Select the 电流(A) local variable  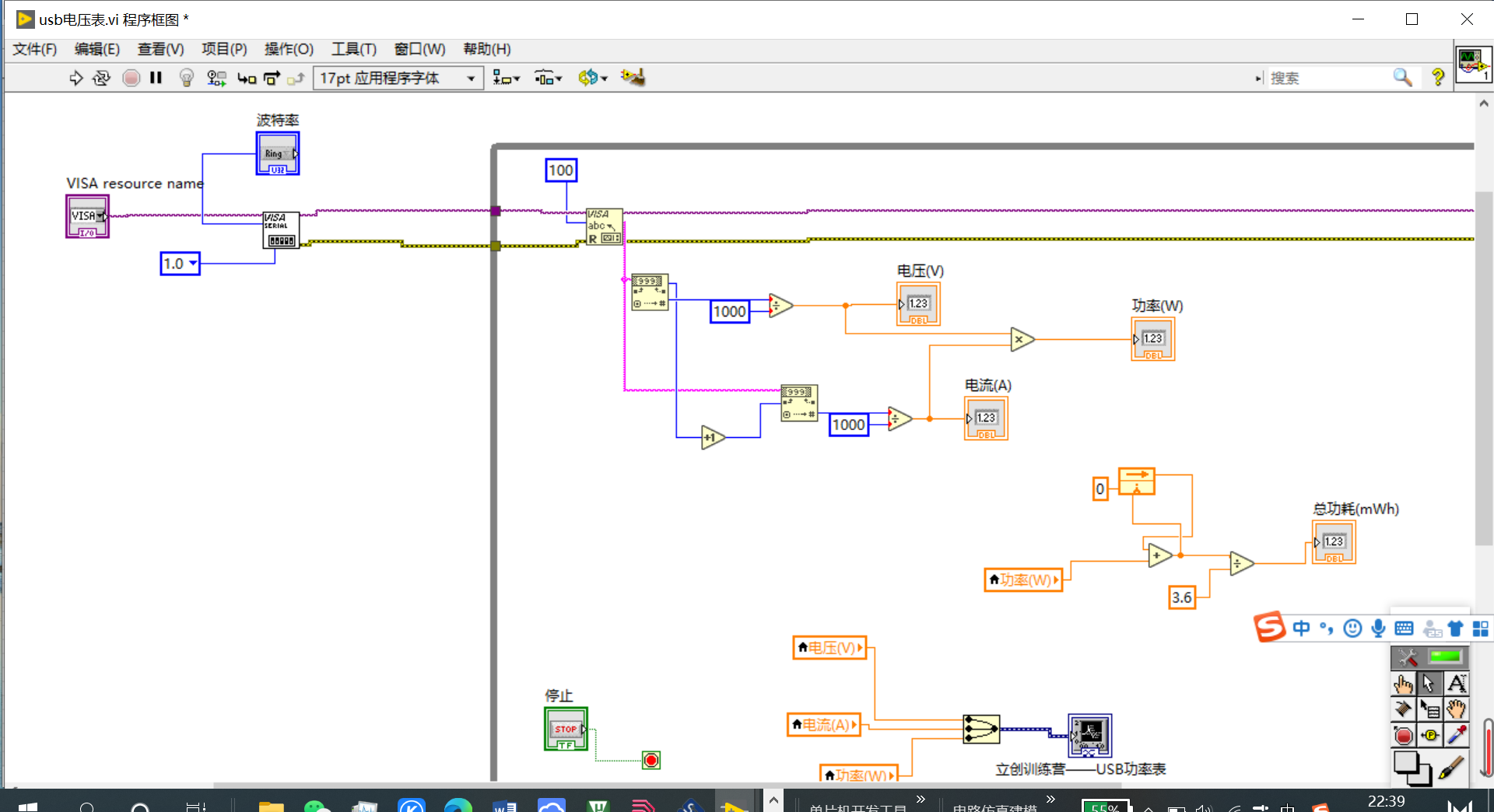coord(824,725)
